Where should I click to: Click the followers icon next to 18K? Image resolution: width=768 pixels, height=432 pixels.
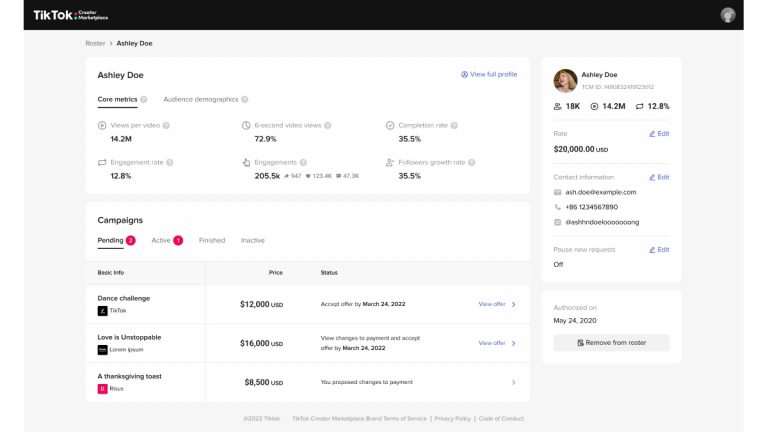(557, 106)
